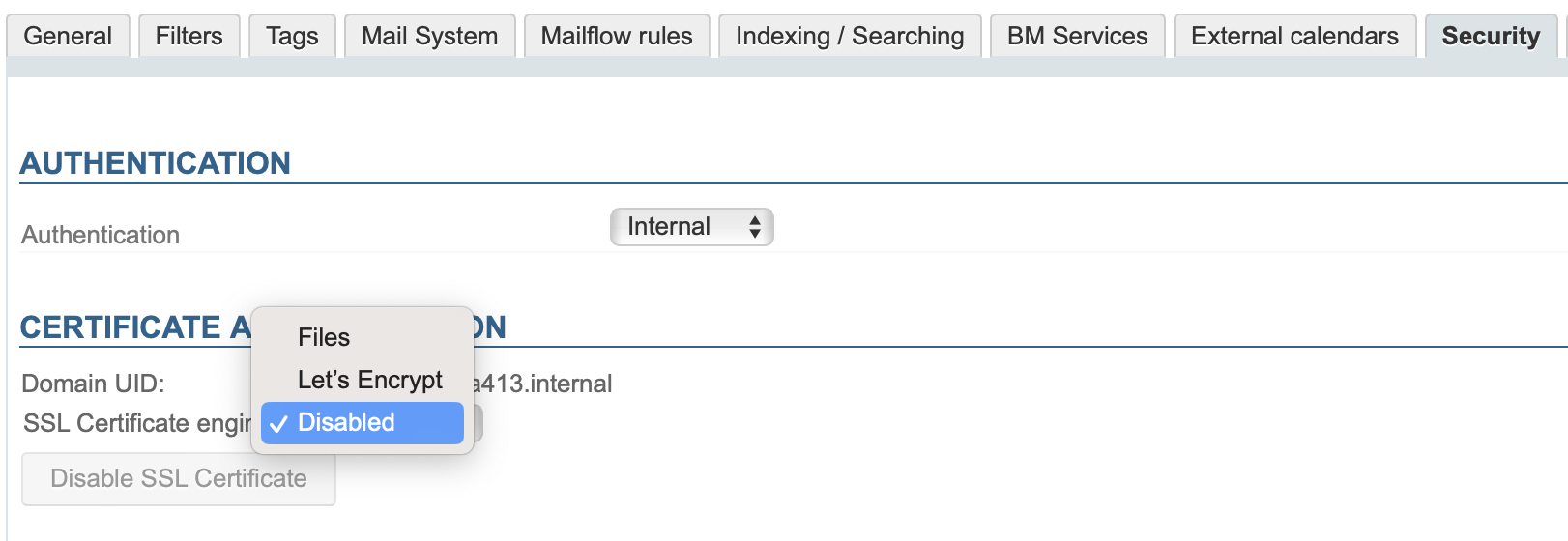Choose Files from the certificate engine menu
The width and height of the screenshot is (1568, 541).
click(x=324, y=337)
